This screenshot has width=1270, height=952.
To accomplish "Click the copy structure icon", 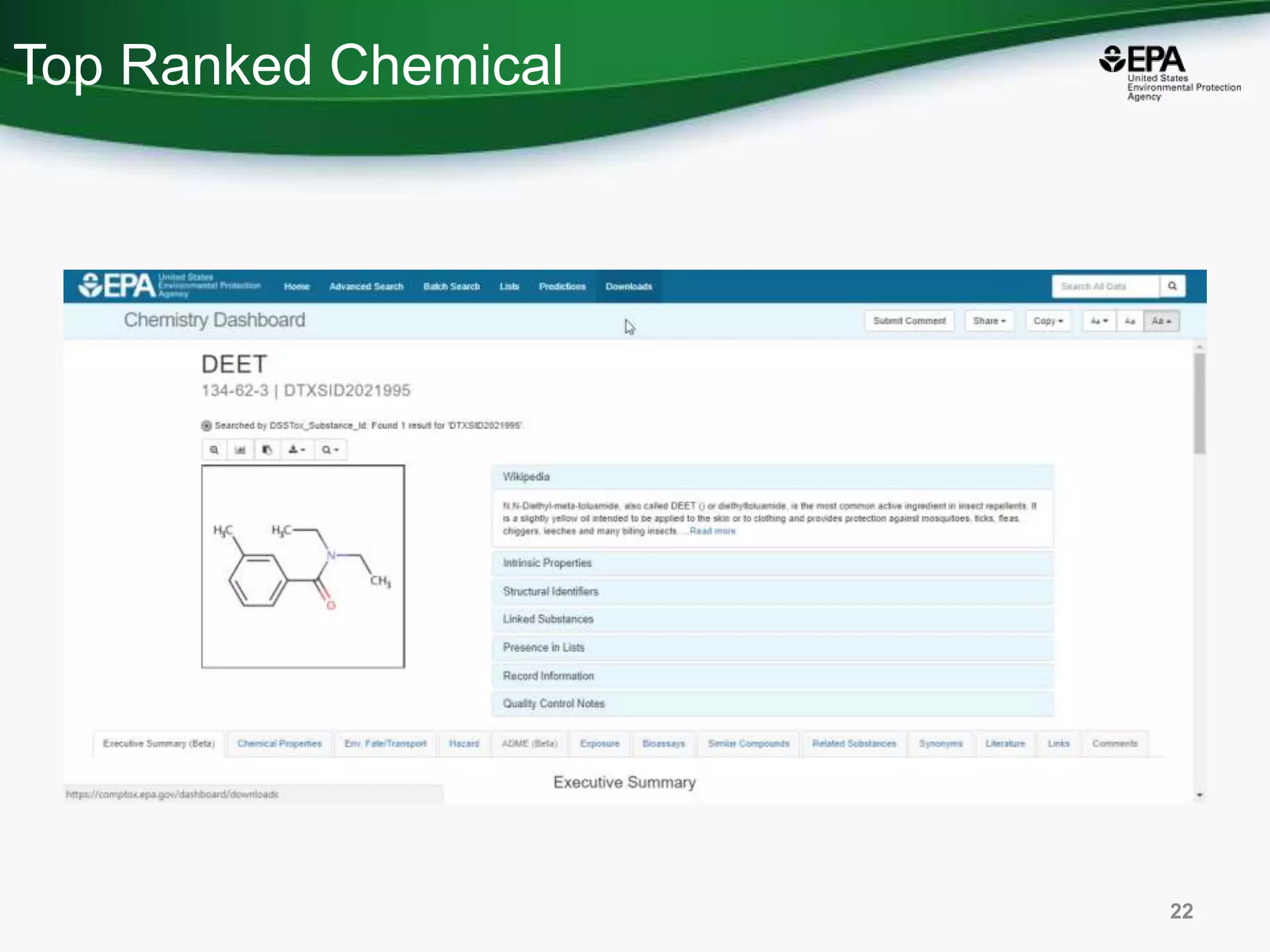I will click(267, 450).
